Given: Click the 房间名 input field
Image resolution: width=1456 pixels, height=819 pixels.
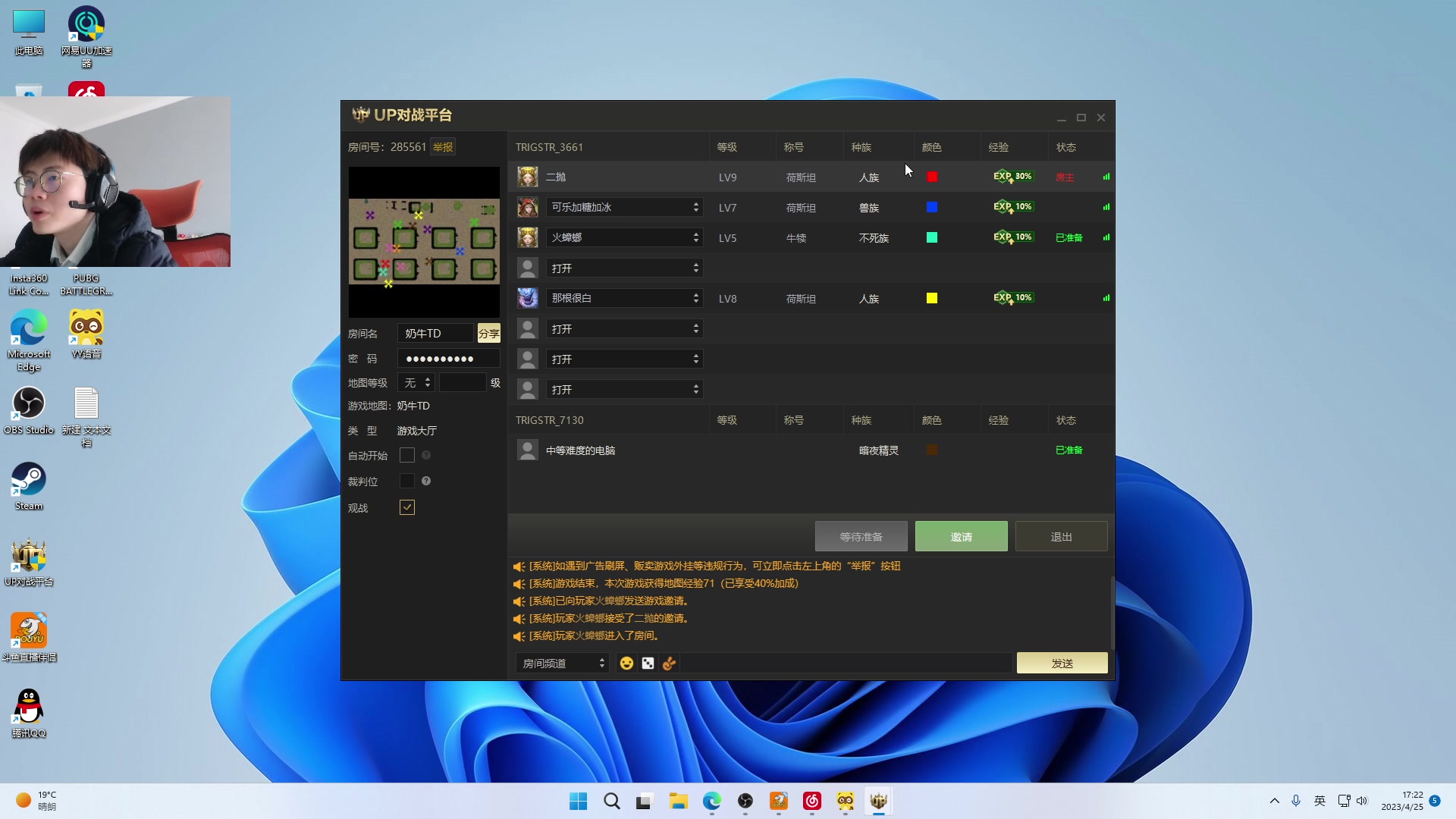Looking at the screenshot, I should click(435, 334).
